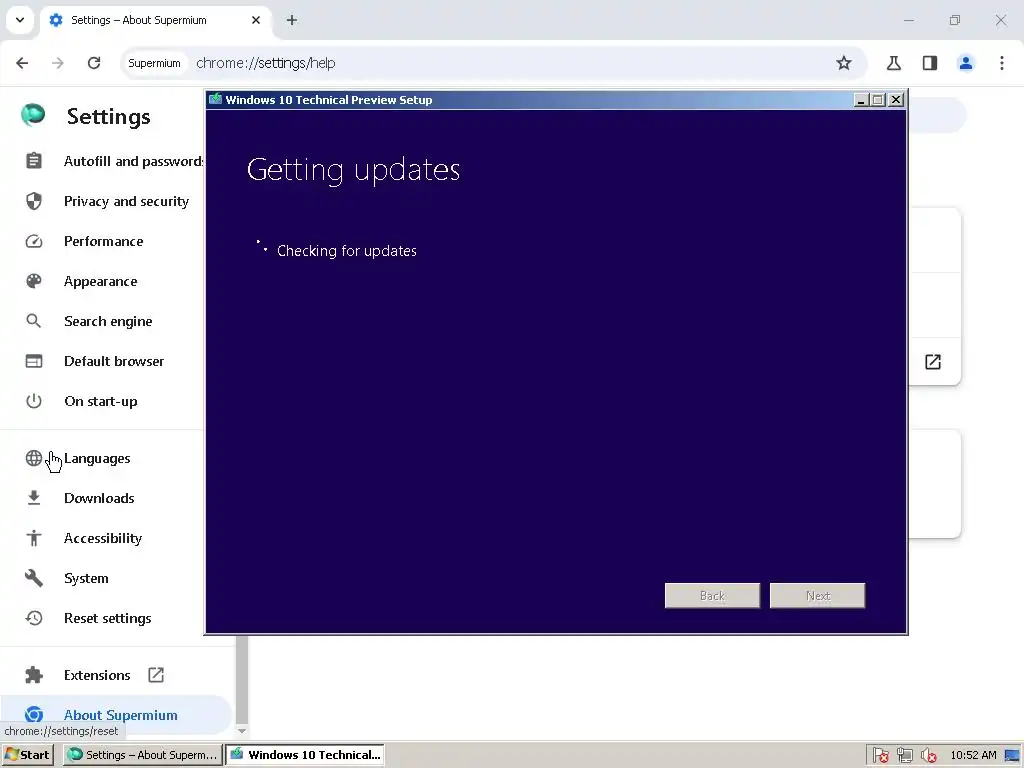
Task: Click the 10:52 AM taskbar clock
Action: coord(973,755)
